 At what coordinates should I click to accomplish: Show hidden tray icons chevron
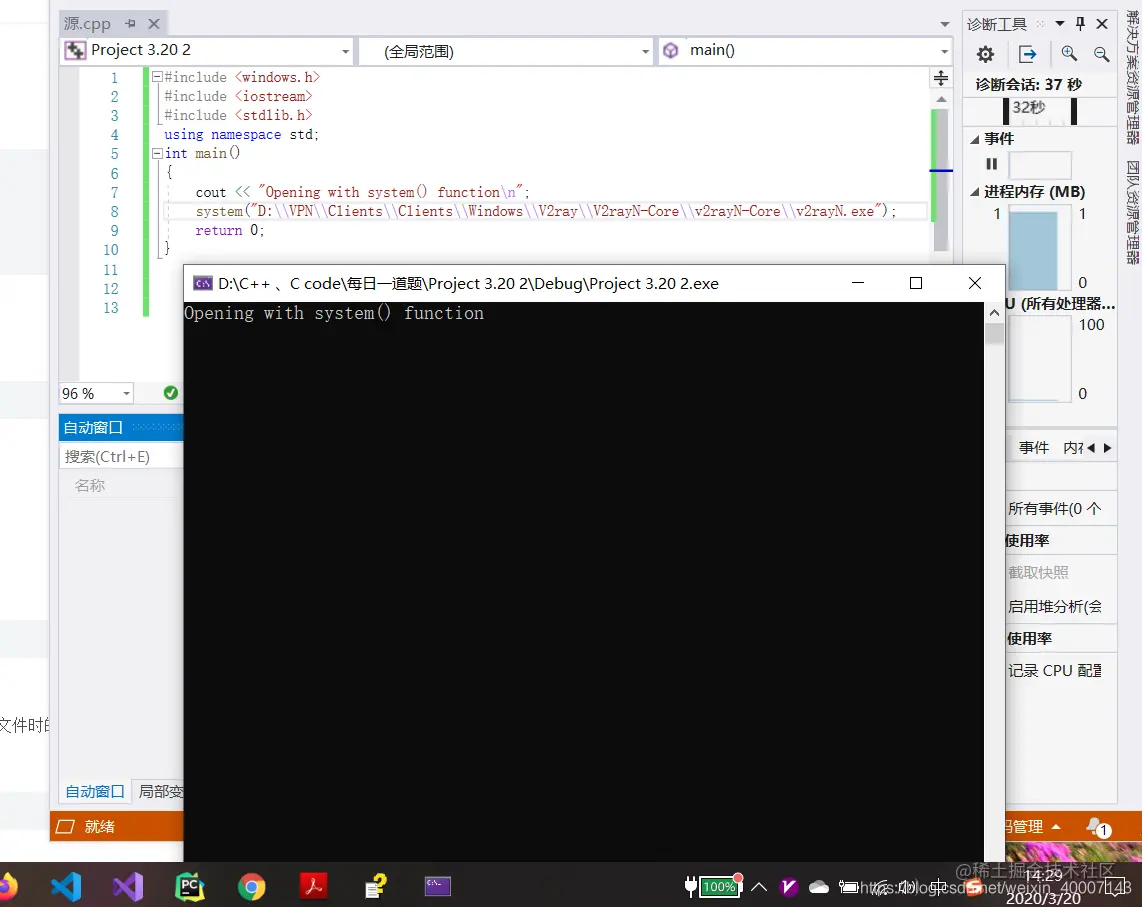tap(759, 887)
